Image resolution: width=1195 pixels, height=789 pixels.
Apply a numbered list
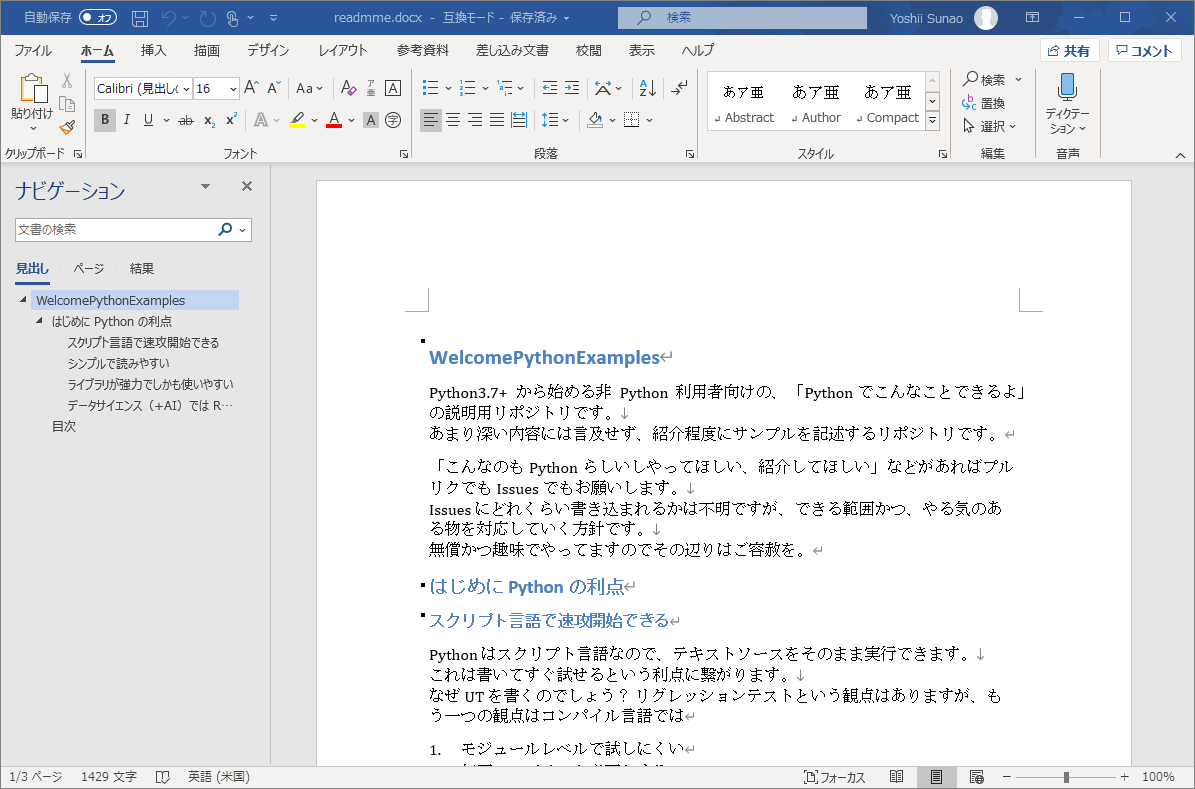[467, 88]
